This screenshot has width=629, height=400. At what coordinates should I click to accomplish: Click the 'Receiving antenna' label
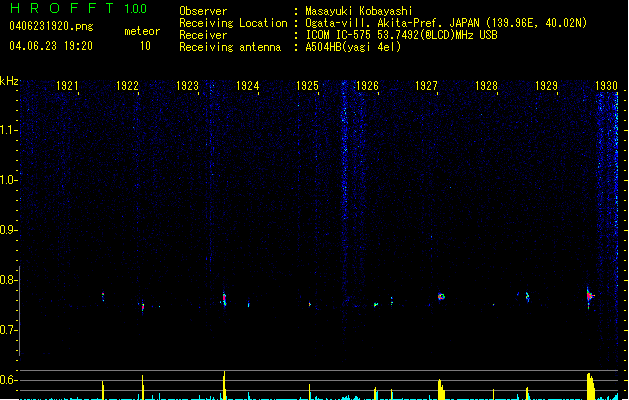[230, 47]
